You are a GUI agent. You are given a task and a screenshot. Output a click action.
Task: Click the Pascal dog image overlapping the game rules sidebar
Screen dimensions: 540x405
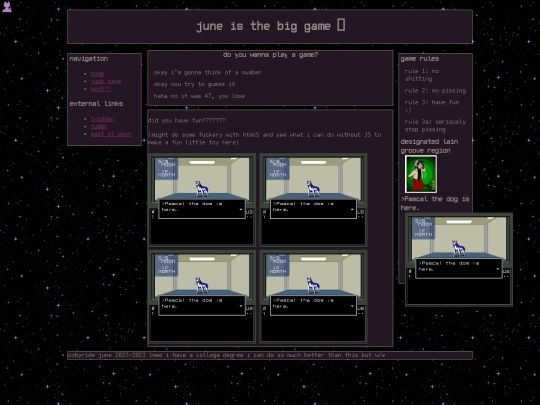point(459,260)
